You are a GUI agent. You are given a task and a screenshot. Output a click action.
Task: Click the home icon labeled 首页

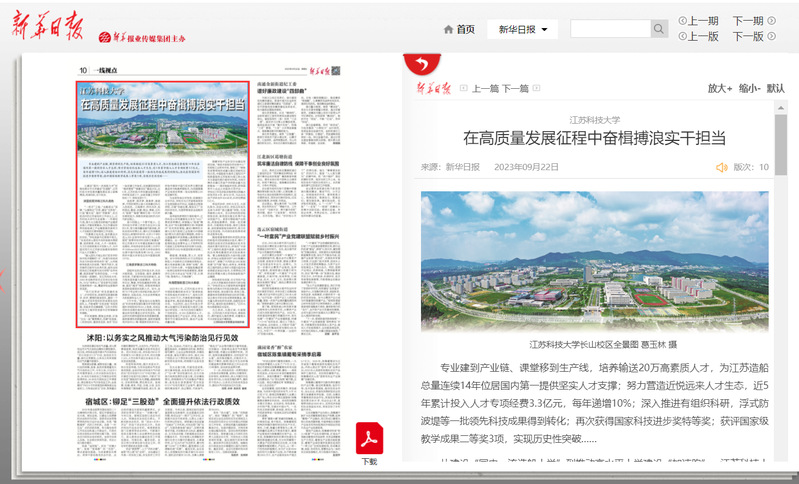458,30
